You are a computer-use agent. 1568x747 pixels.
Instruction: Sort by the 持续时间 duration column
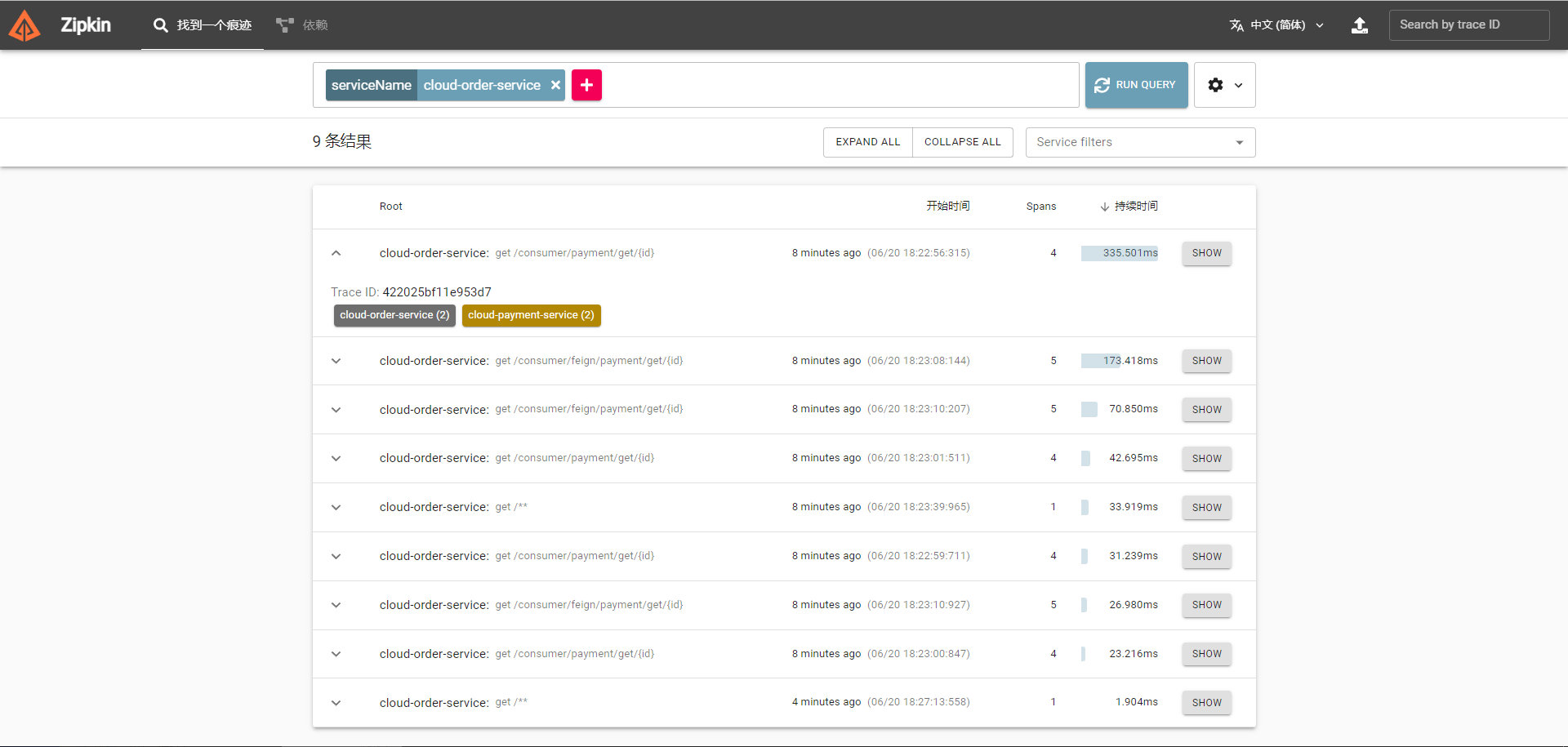[1129, 207]
